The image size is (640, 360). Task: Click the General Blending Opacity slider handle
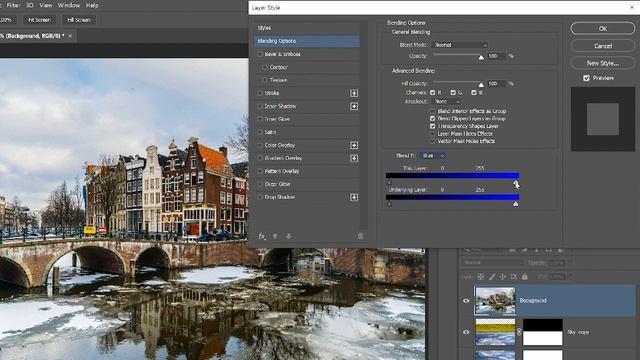click(481, 58)
